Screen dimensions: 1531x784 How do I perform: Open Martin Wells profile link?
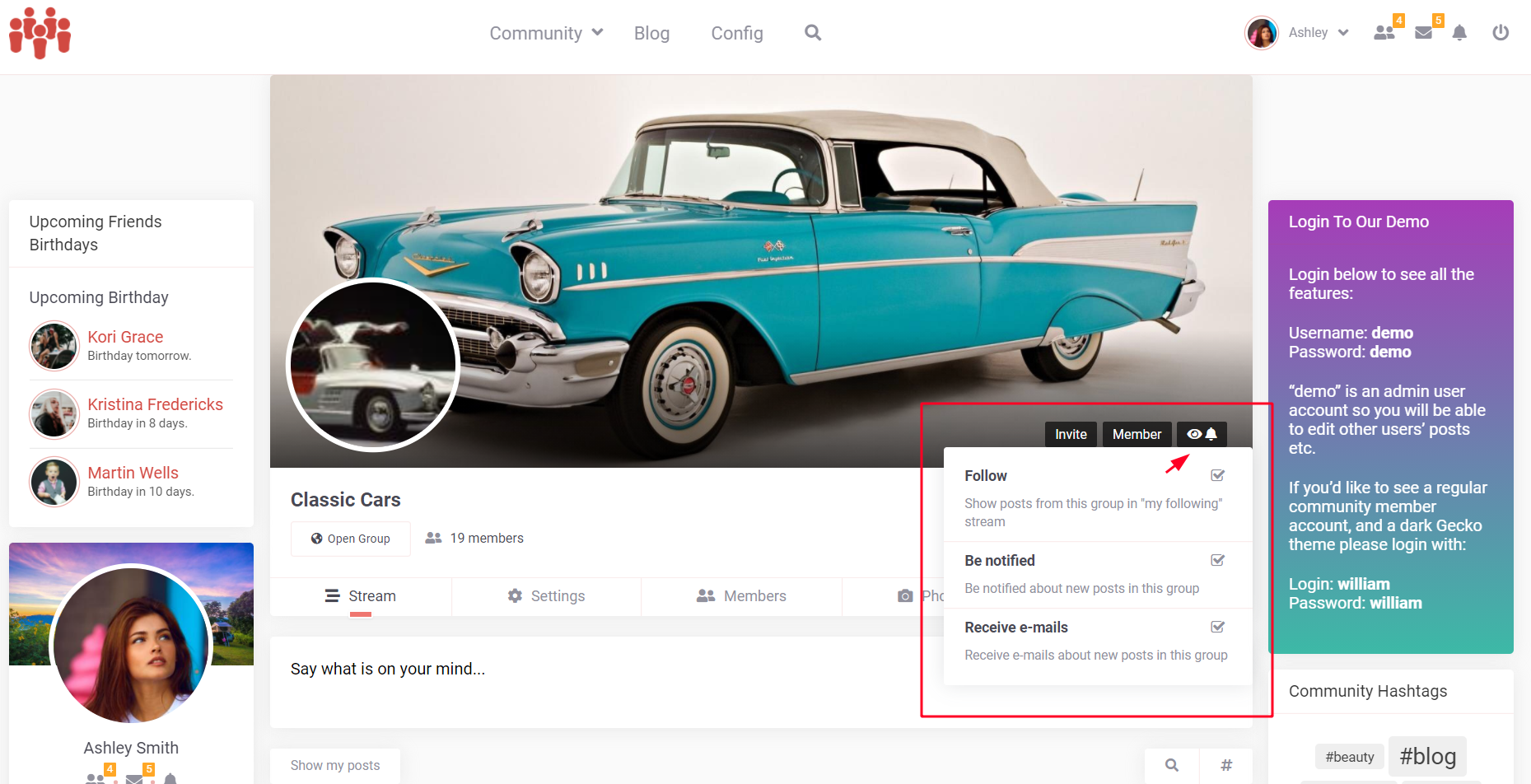(133, 473)
